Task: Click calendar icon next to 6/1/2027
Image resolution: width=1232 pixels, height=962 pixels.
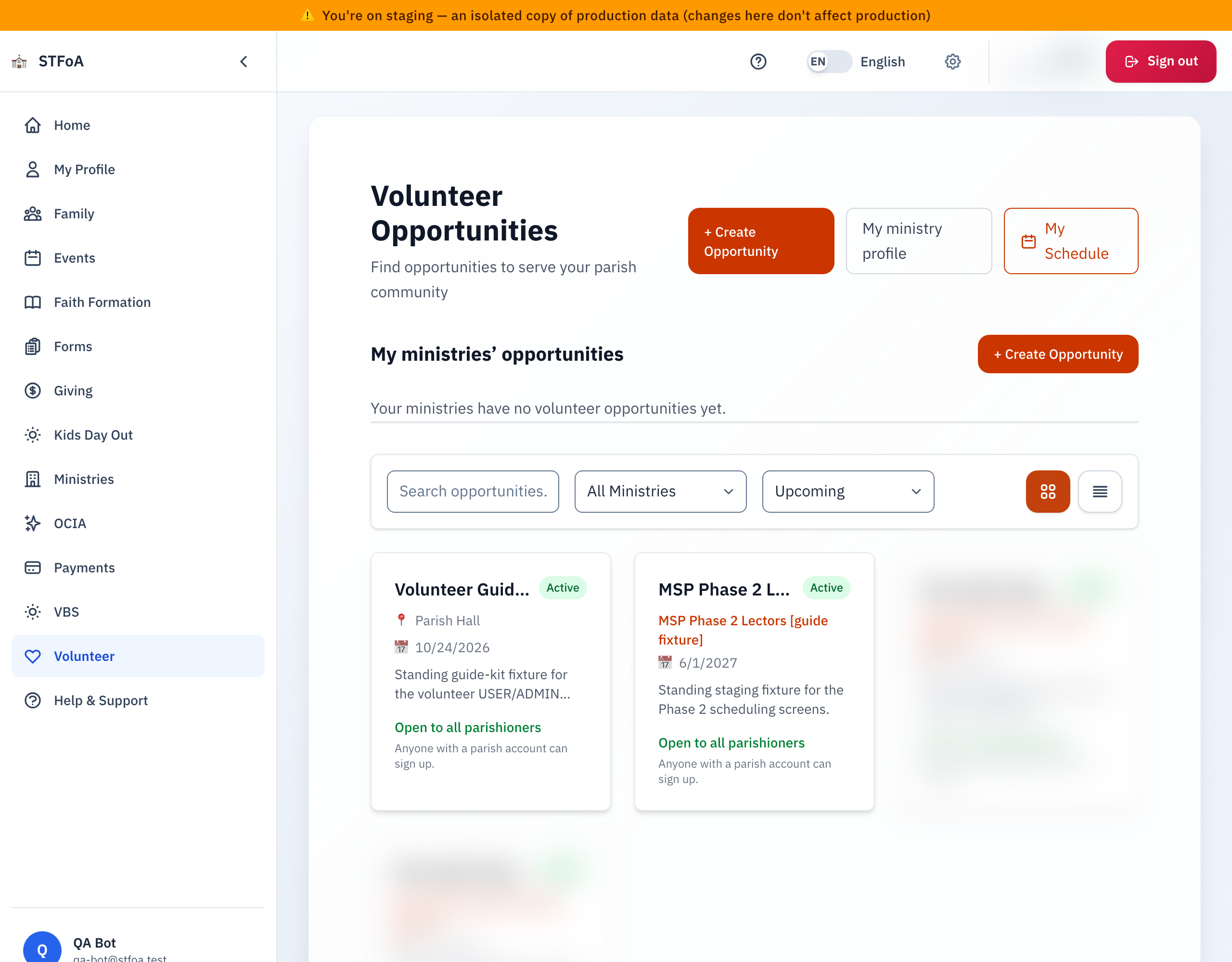Action: pos(665,662)
